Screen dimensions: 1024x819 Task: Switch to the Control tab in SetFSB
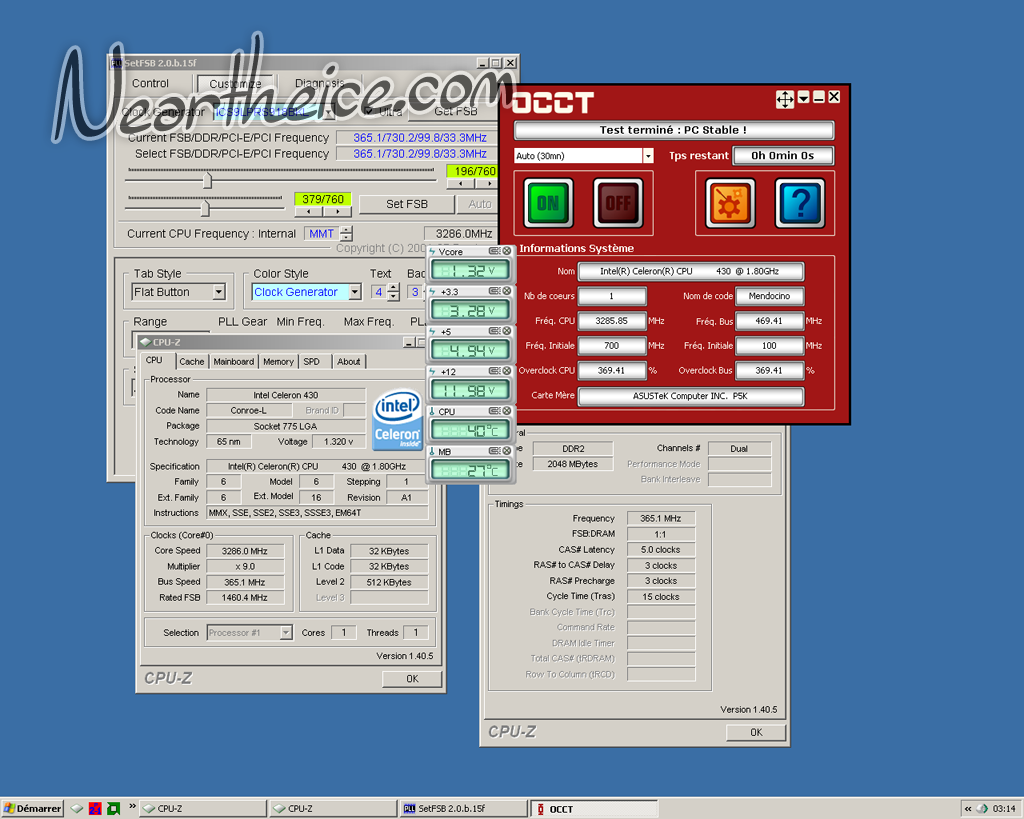[x=150, y=83]
